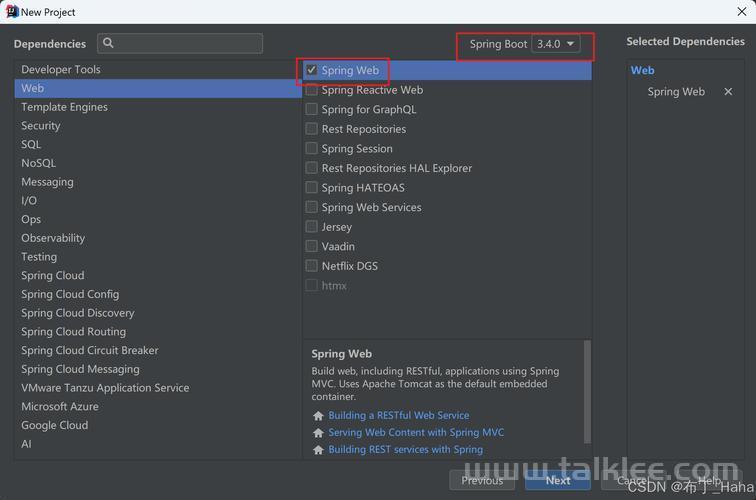Open the Observability category
Viewport: 756px width, 500px height.
(158, 238)
